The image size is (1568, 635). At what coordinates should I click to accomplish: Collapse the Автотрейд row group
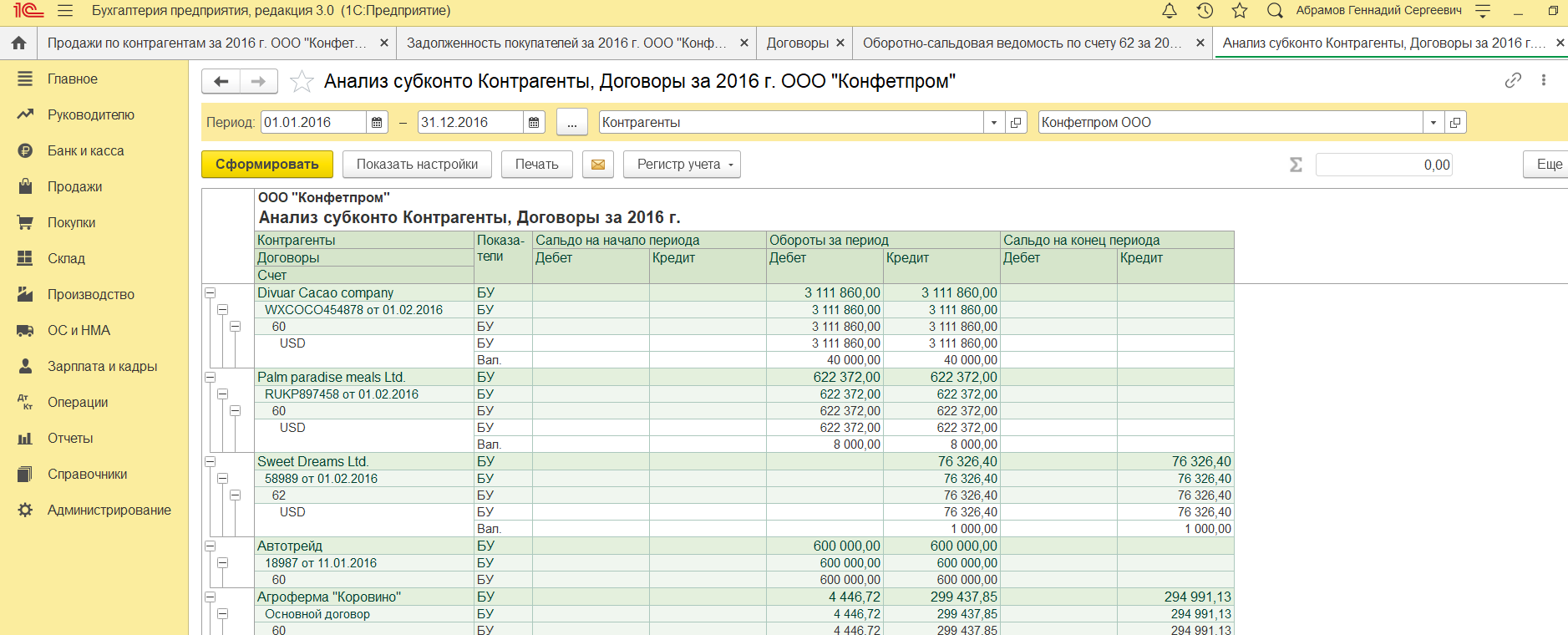click(211, 546)
